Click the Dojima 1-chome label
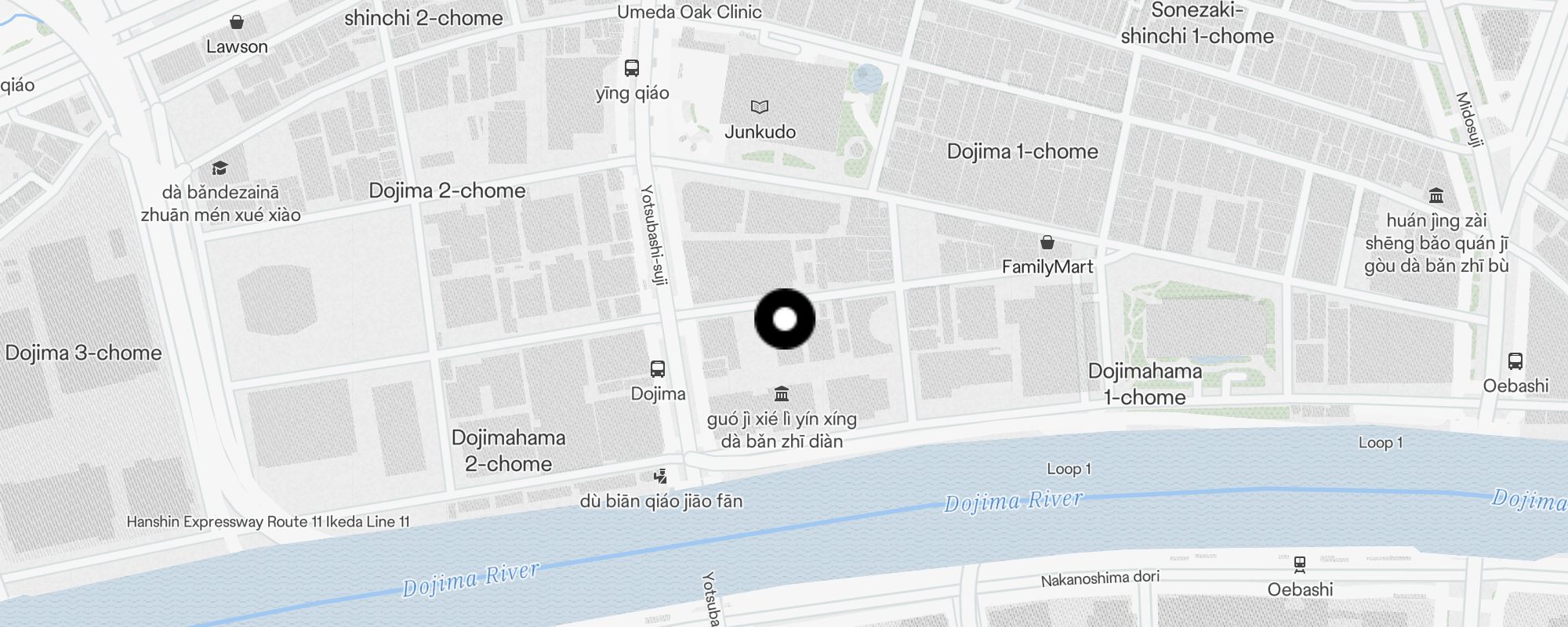 click(x=1022, y=151)
